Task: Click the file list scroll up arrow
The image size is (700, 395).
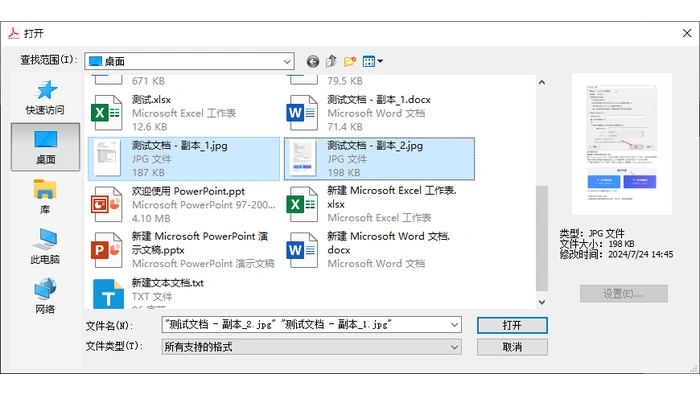Action: (542, 82)
